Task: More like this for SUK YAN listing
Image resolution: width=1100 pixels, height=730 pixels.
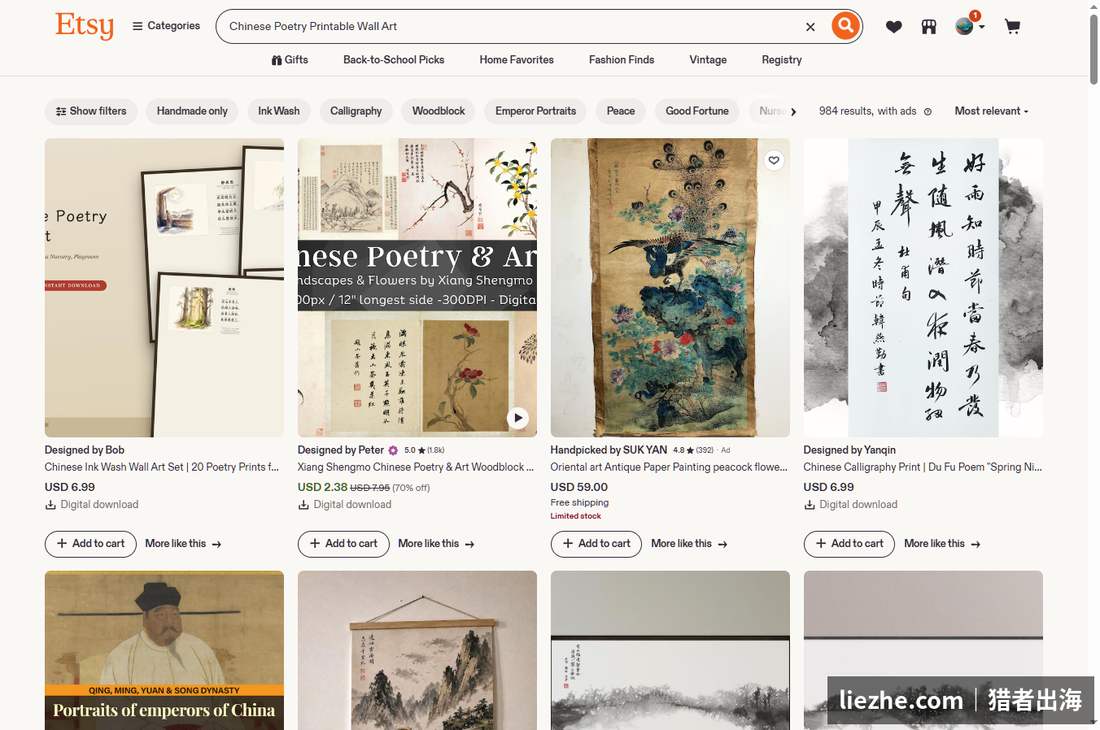Action: point(689,543)
